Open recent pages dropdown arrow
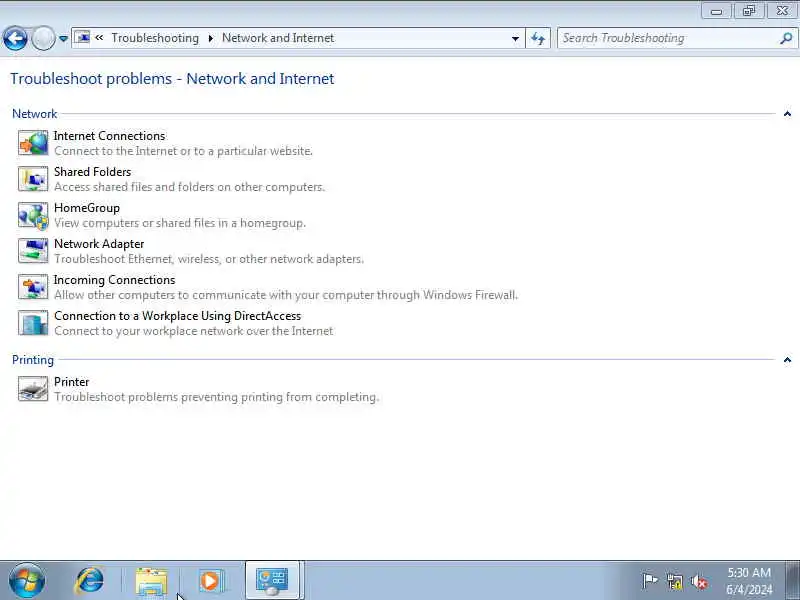 63,38
